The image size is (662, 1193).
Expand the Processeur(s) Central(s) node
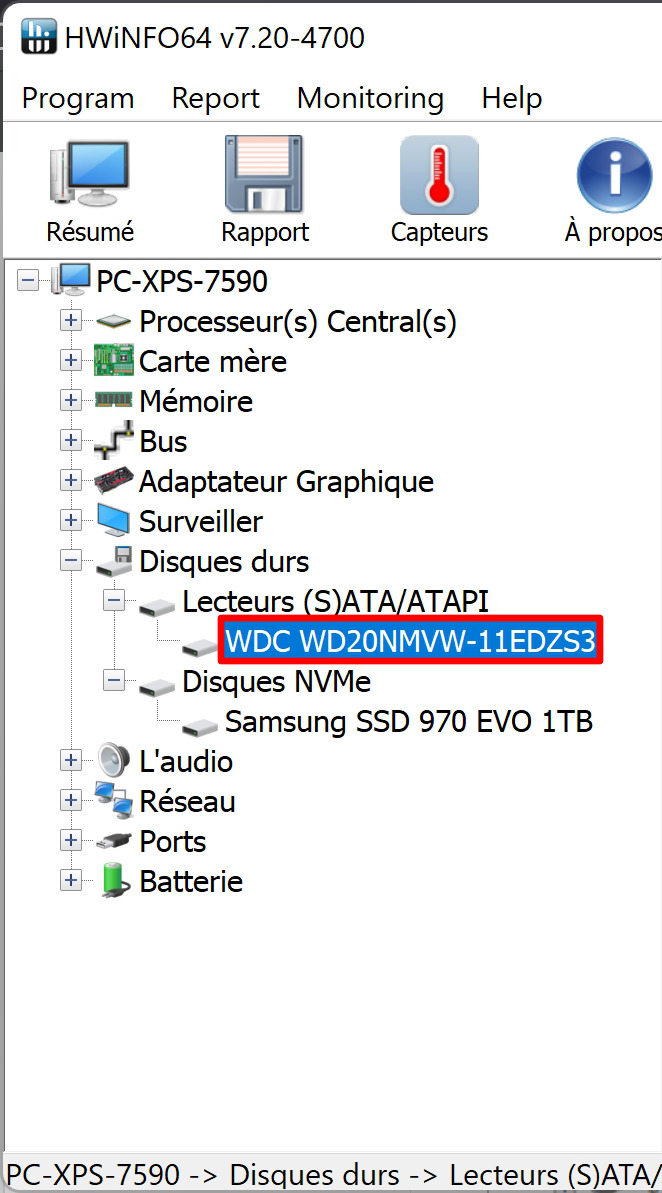tap(71, 321)
